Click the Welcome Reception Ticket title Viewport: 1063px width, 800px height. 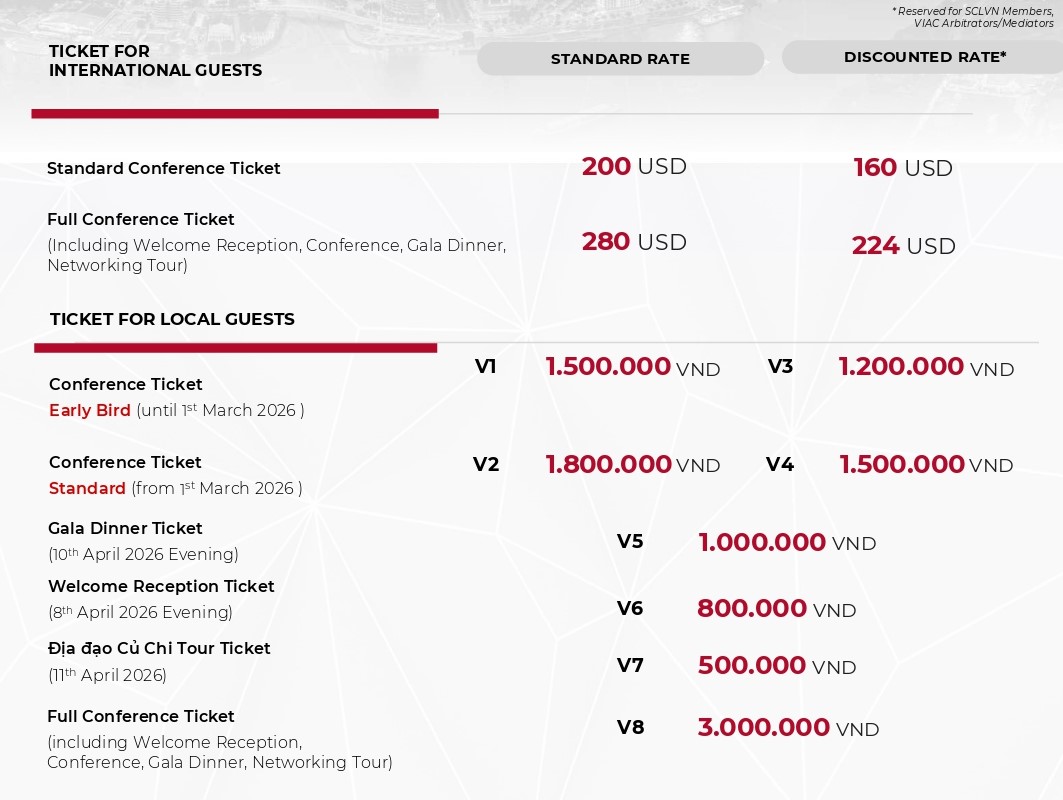coord(161,586)
